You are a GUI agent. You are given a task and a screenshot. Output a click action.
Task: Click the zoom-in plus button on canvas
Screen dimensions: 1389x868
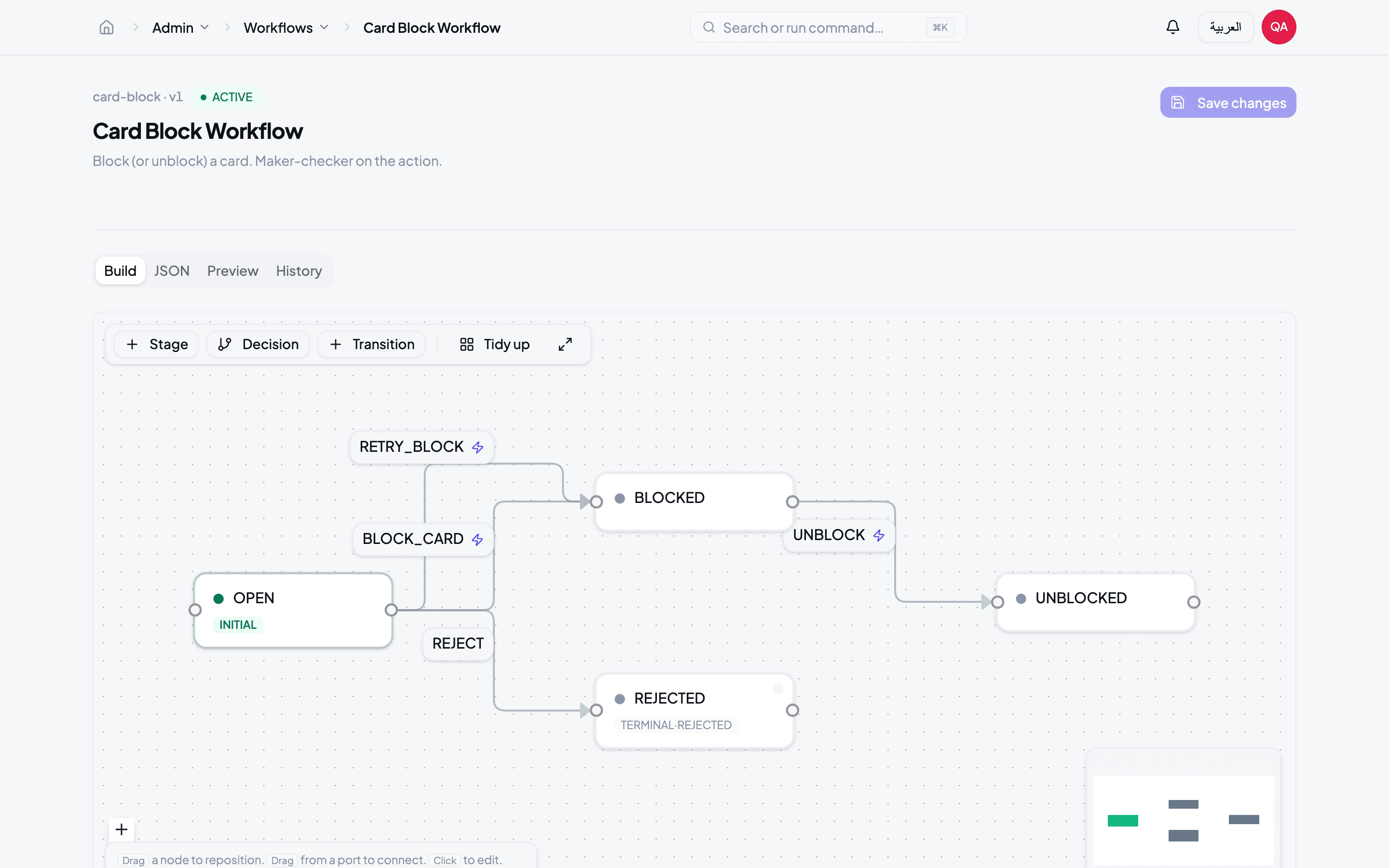tap(121, 829)
